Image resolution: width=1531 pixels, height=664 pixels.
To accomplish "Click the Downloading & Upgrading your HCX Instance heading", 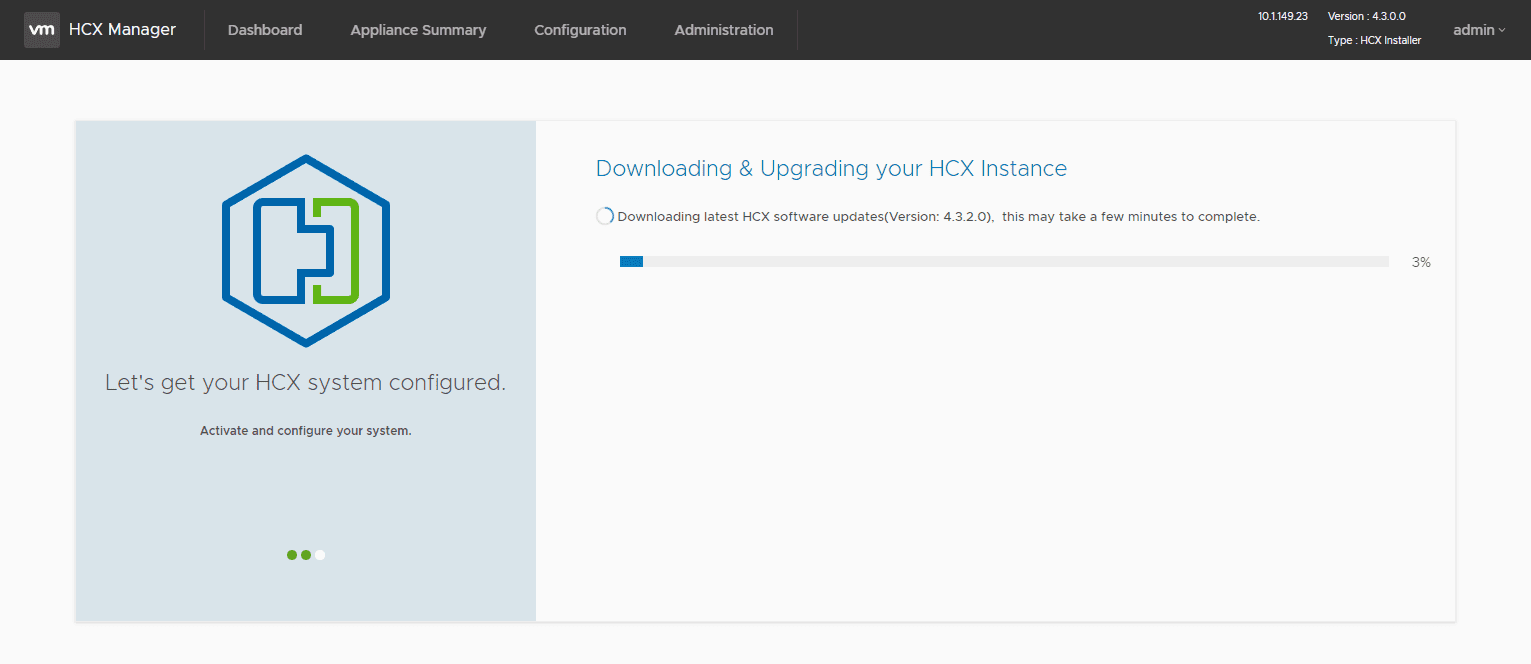I will click(831, 168).
